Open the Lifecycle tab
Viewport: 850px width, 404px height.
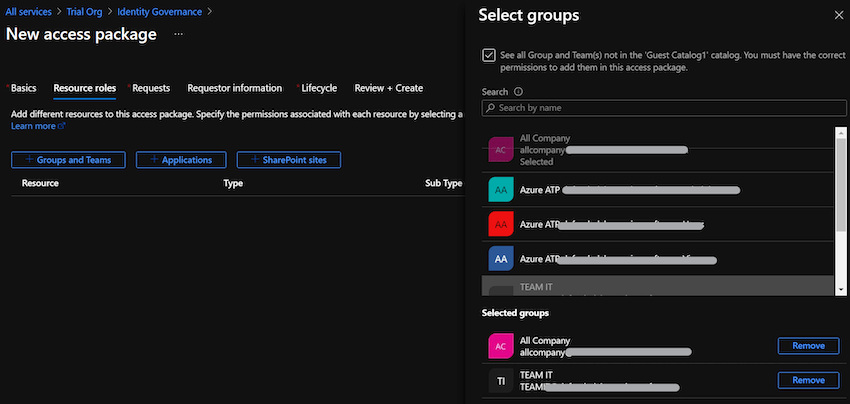318,88
